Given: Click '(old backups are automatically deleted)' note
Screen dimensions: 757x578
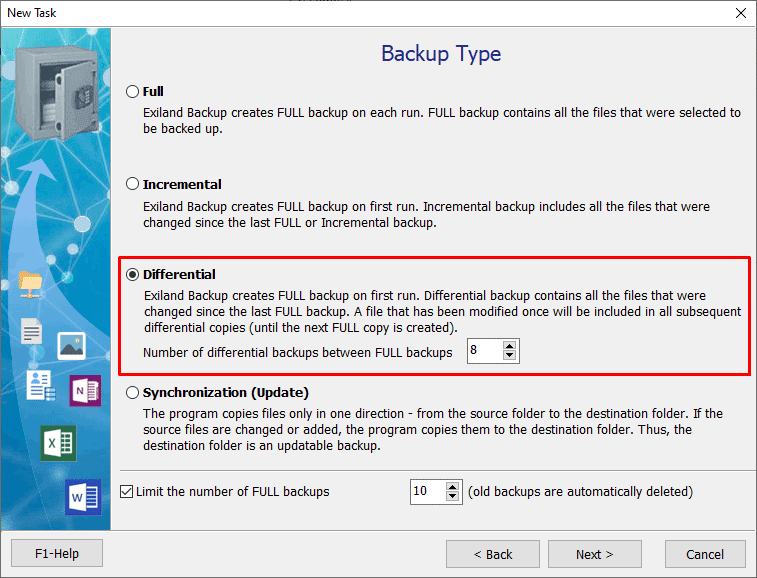Looking at the screenshot, I should [x=580, y=492].
